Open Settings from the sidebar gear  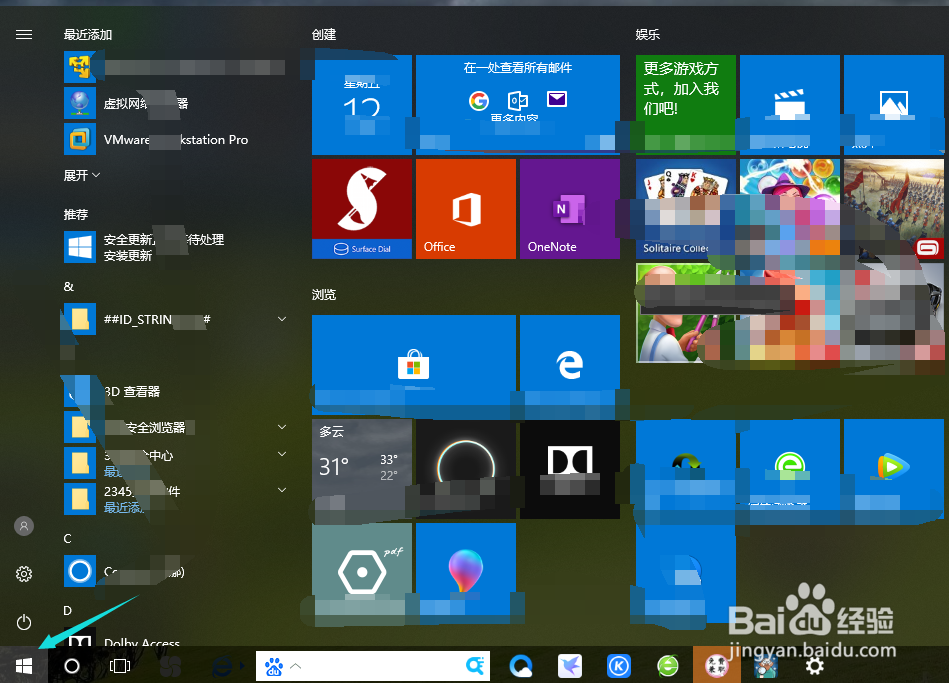click(23, 574)
